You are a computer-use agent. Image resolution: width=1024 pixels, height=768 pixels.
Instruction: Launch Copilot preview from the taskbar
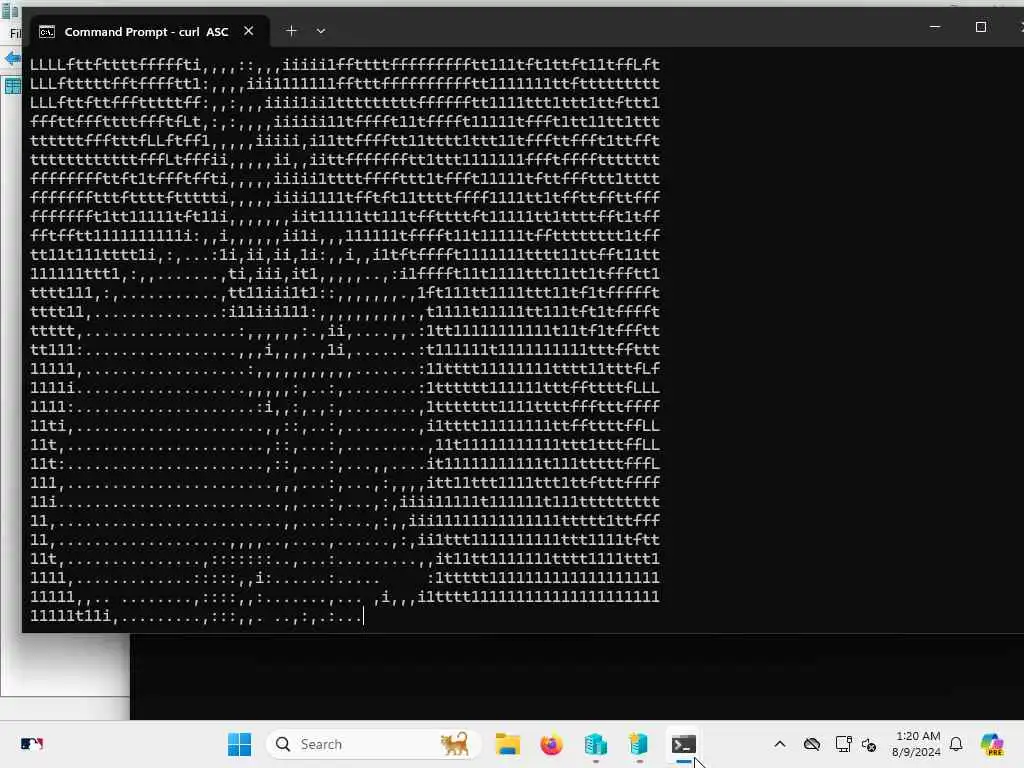pos(992,744)
